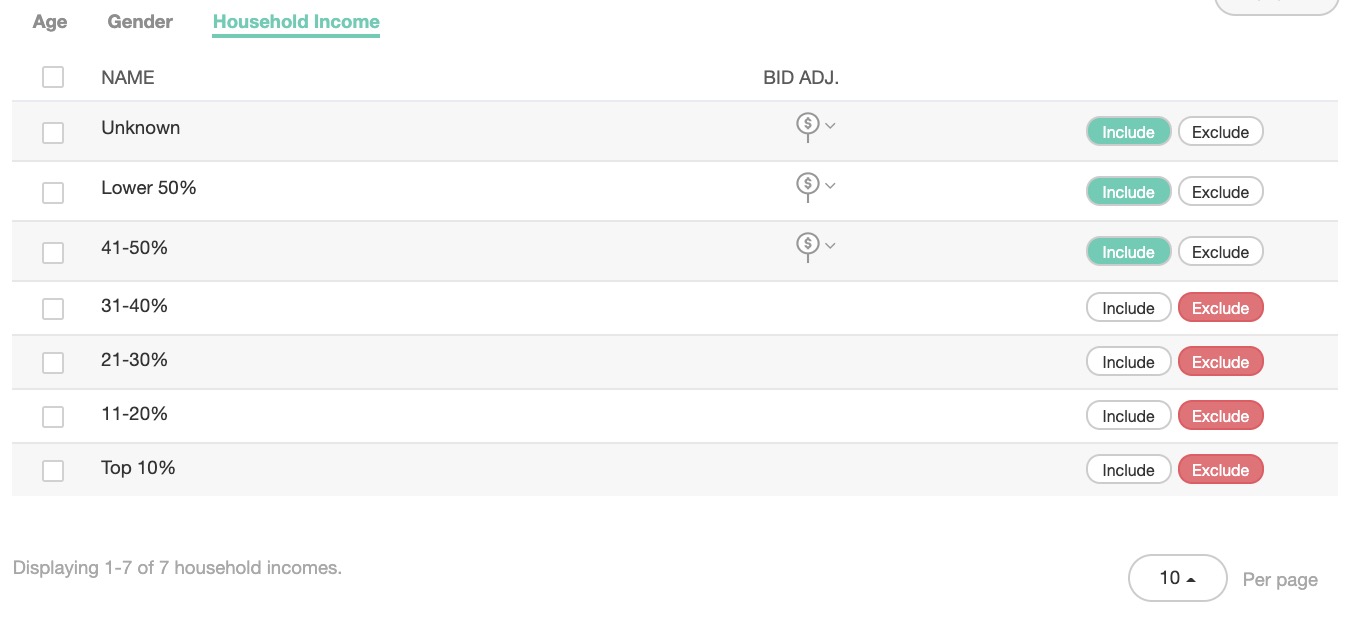Include the Top 10% income group
The image size is (1350, 624).
pyautogui.click(x=1128, y=470)
